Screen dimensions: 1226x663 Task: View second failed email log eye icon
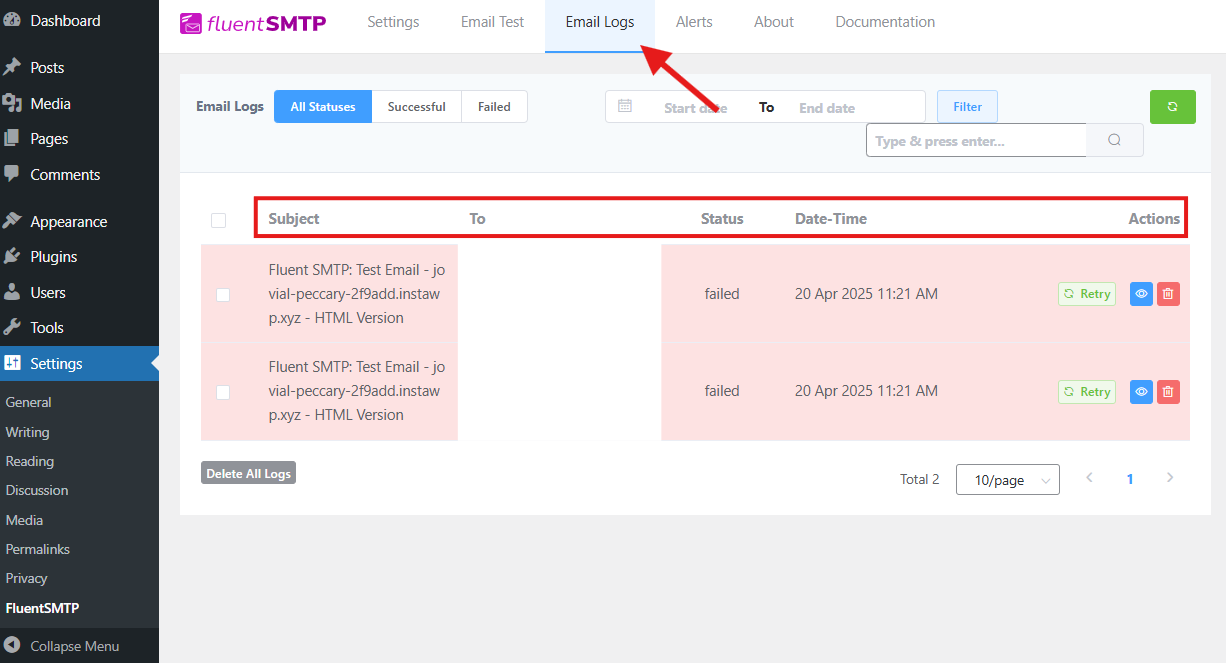[x=1141, y=392]
